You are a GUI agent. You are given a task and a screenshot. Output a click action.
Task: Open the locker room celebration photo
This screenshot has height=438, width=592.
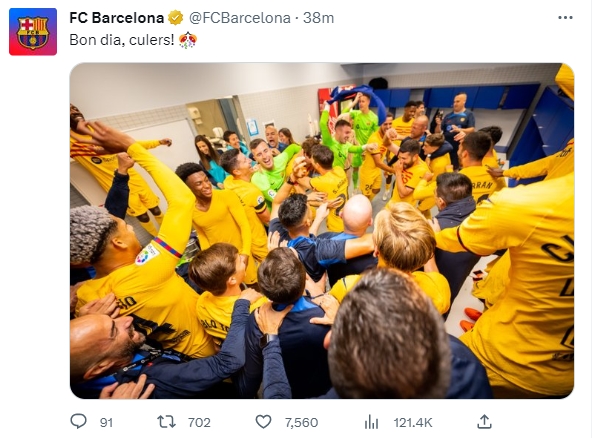pos(322,231)
